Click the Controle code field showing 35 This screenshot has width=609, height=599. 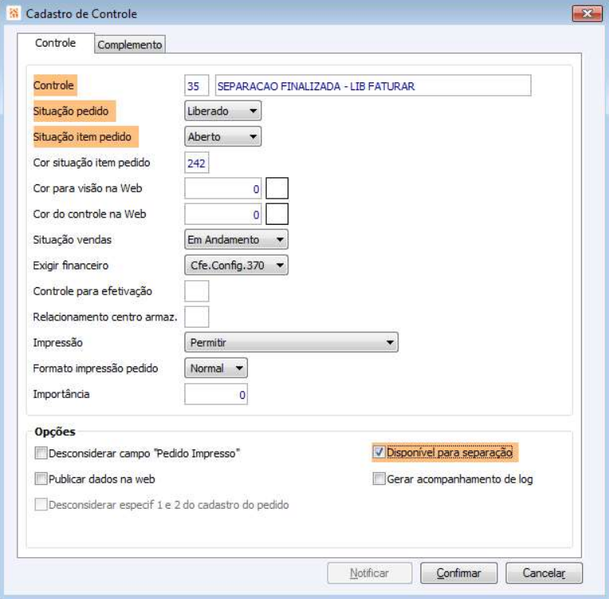click(197, 85)
